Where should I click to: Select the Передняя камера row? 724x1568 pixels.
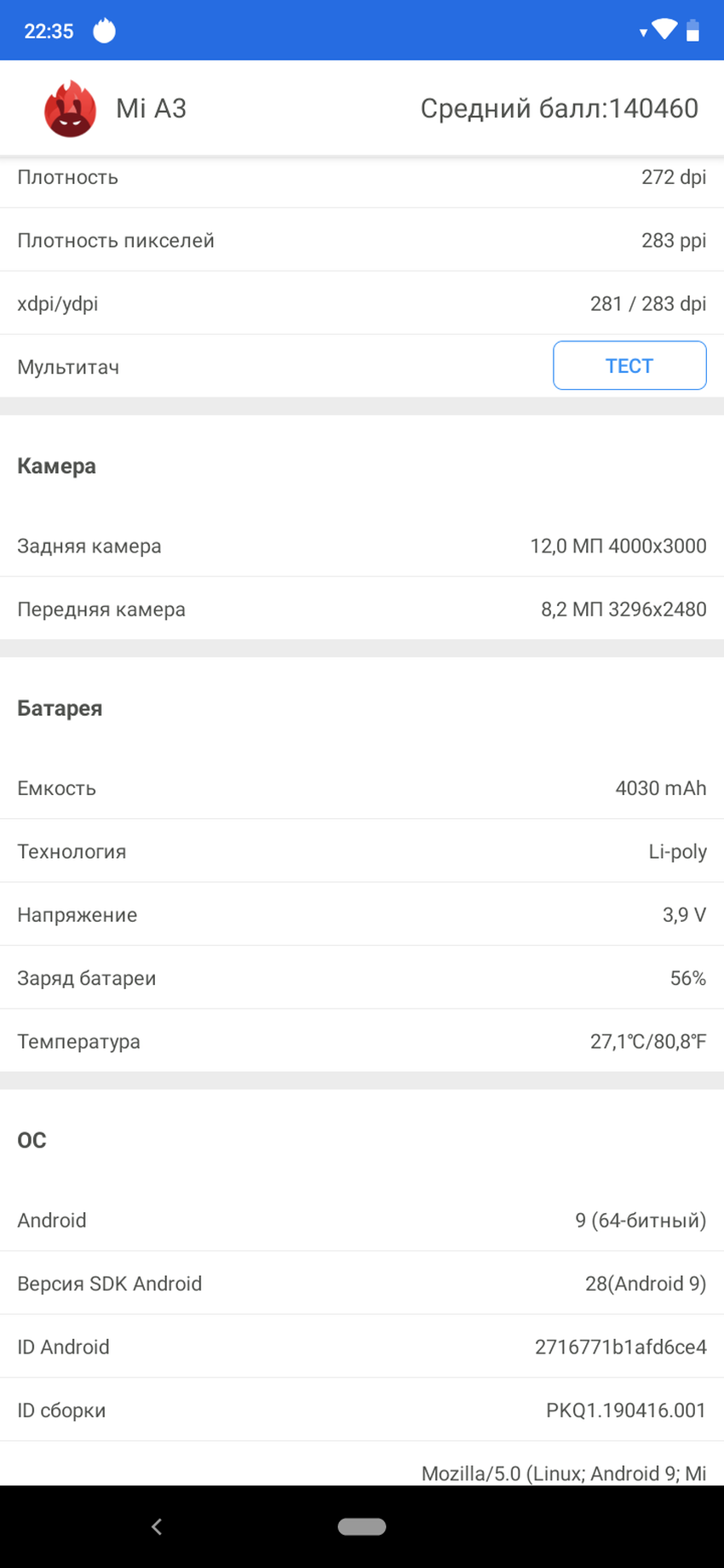point(362,609)
